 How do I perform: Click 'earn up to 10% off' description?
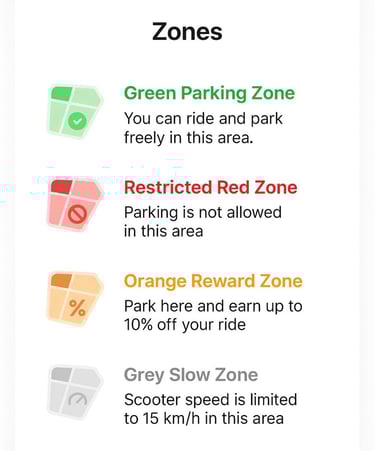click(213, 315)
